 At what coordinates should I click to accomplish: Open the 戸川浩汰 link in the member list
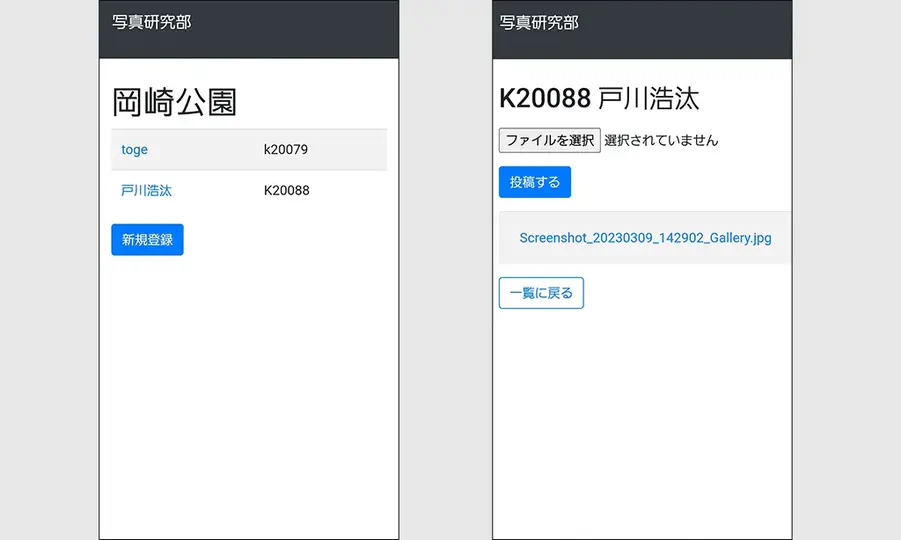[x=146, y=190]
